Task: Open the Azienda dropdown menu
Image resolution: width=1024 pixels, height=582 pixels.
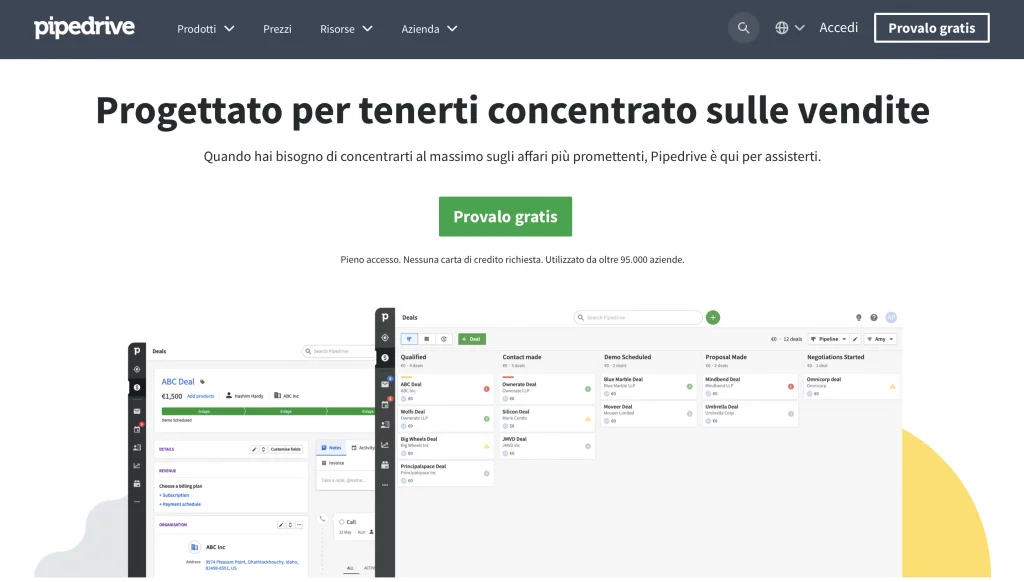Action: pos(429,29)
